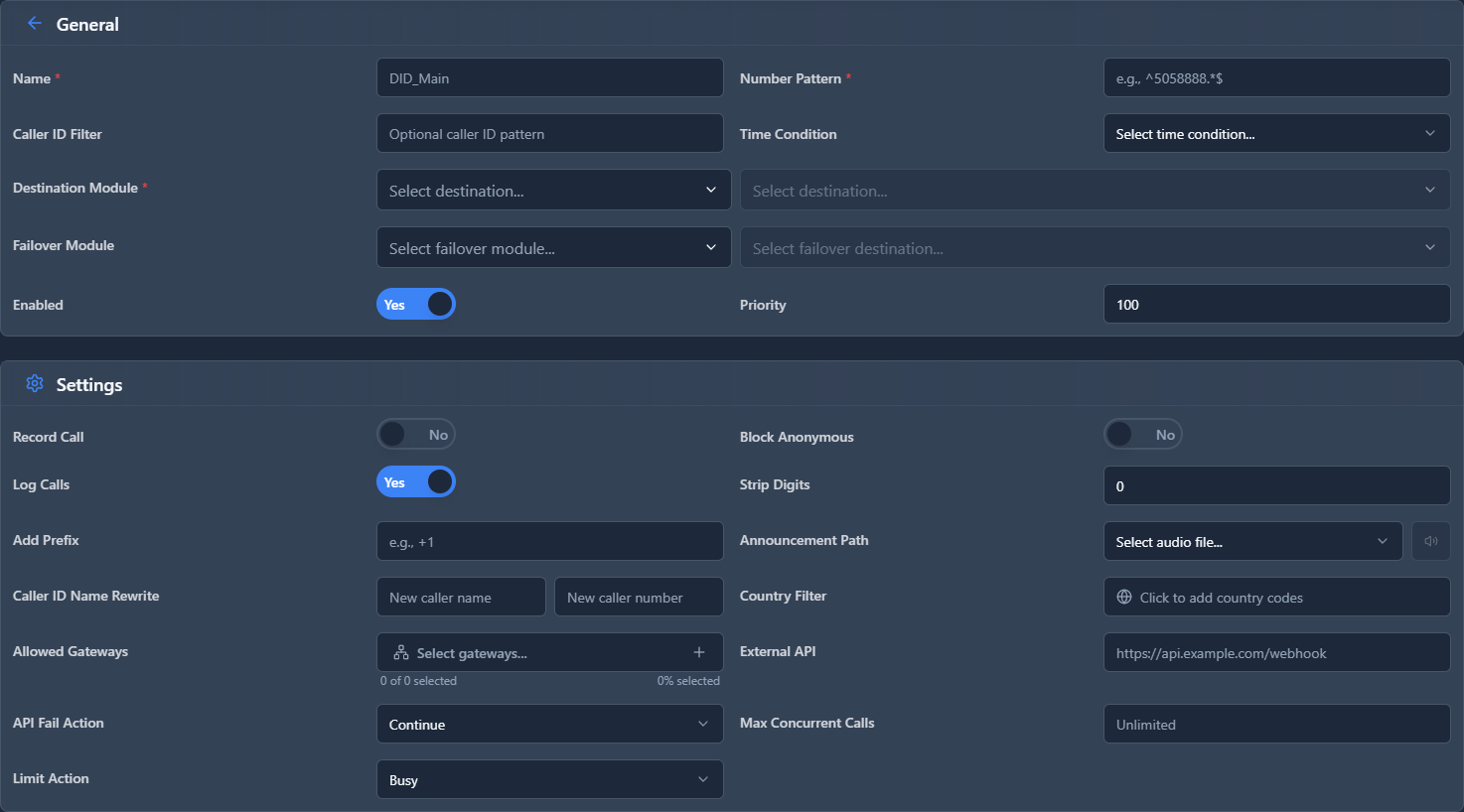Turn on the Record Call switch

click(416, 434)
